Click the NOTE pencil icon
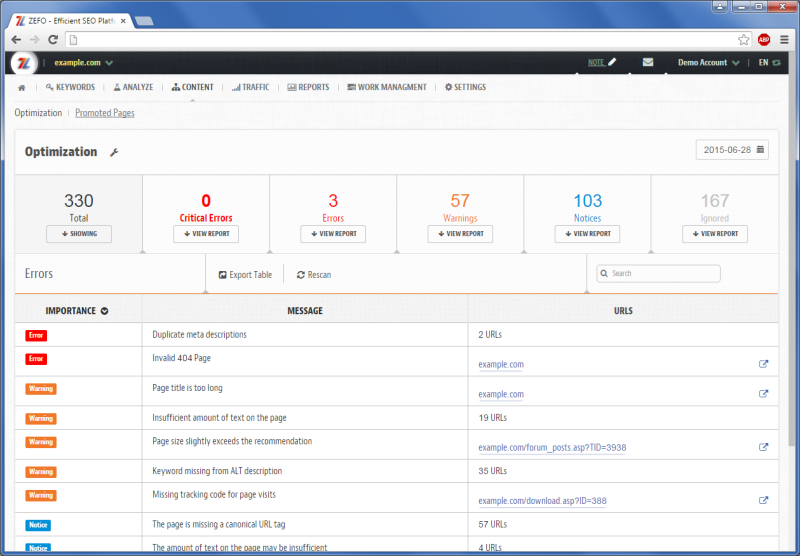 pyautogui.click(x=612, y=62)
